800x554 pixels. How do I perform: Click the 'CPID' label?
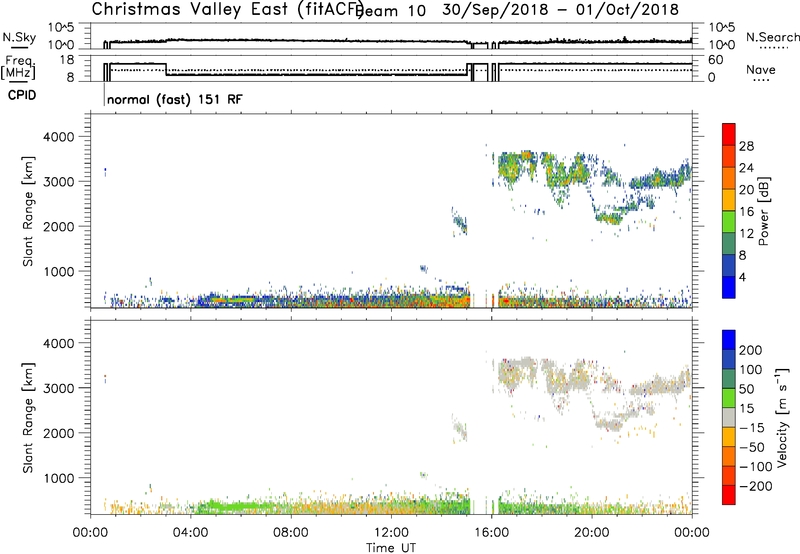tap(22, 95)
